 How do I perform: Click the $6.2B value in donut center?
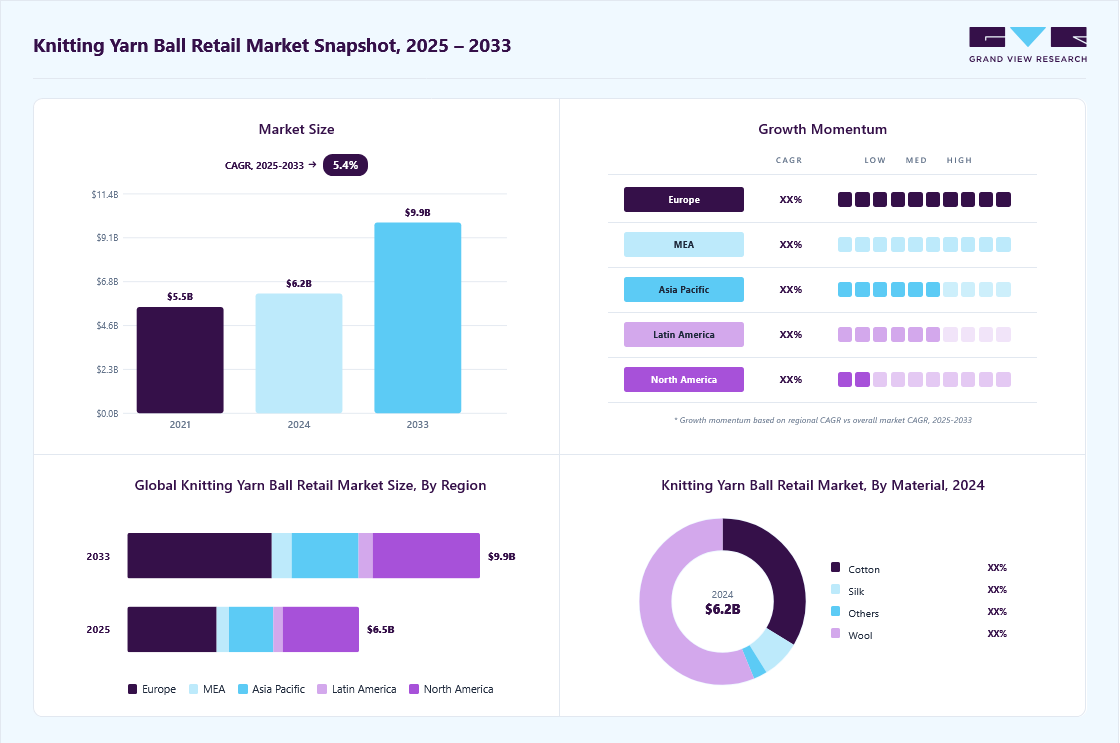(722, 609)
